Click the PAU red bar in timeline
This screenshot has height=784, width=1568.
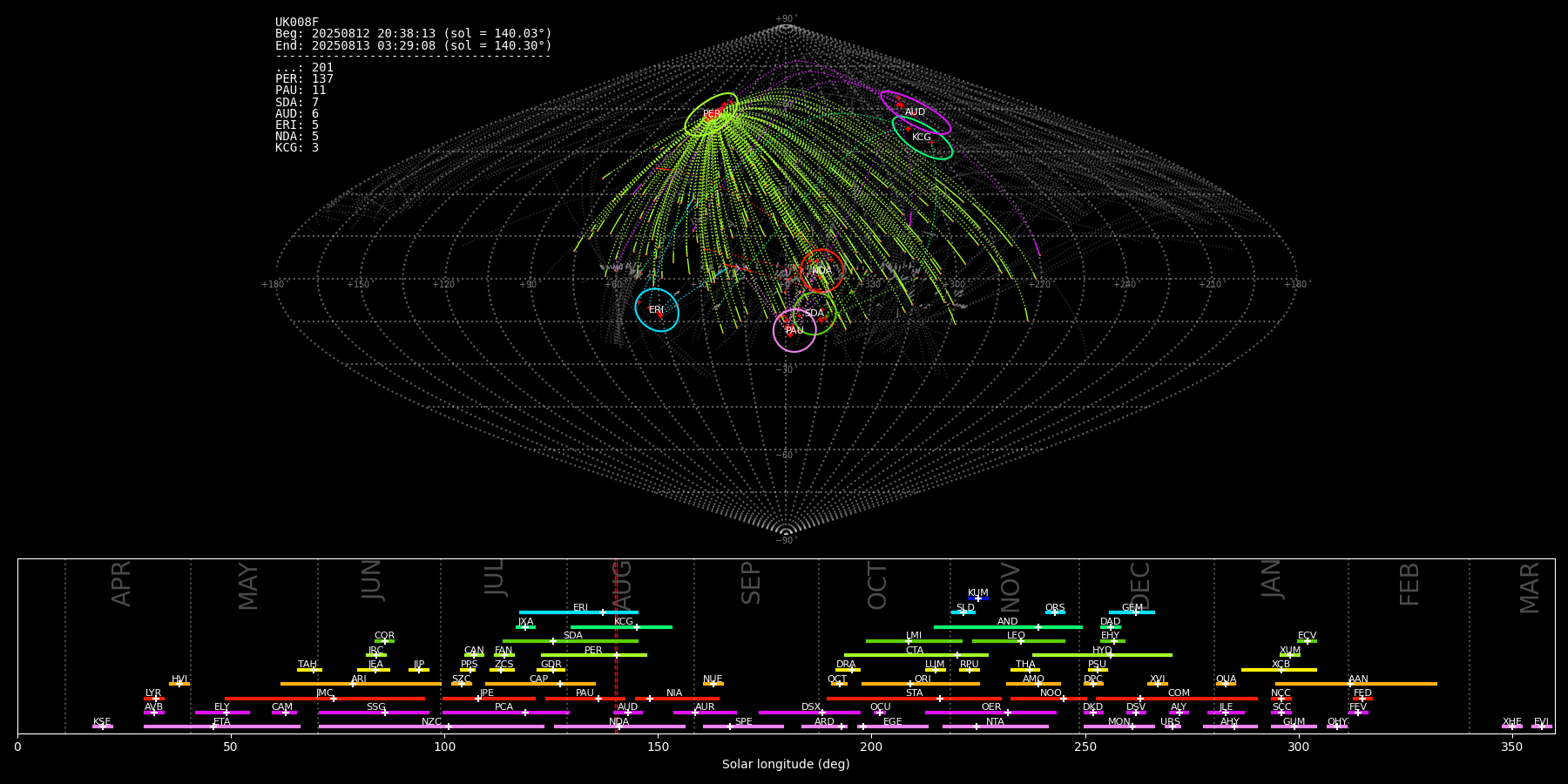585,699
